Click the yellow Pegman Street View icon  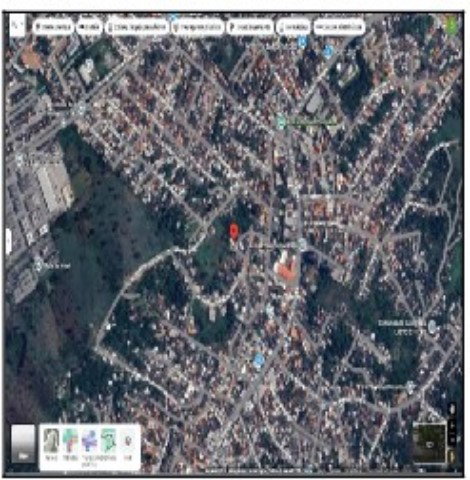click(x=453, y=456)
